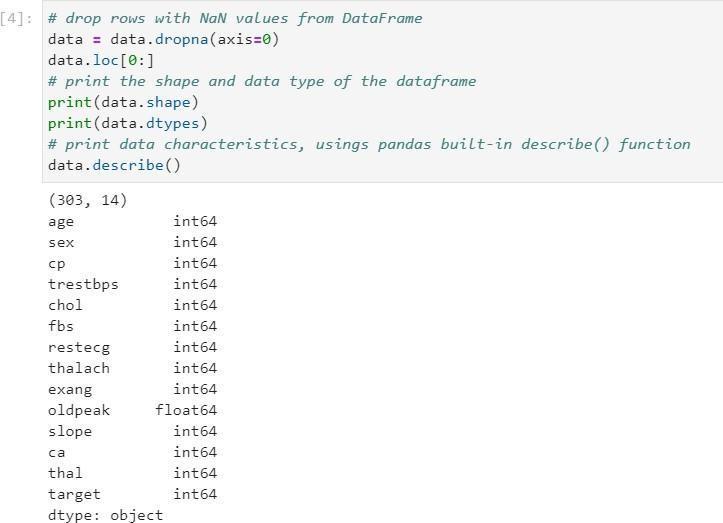
Task: Click the 'trestbps' column name in the output
Action: pos(83,284)
